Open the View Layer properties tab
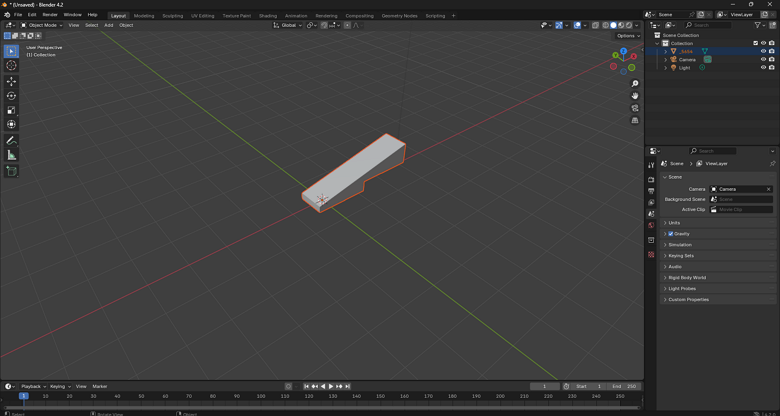This screenshot has height=416, width=780. point(651,203)
